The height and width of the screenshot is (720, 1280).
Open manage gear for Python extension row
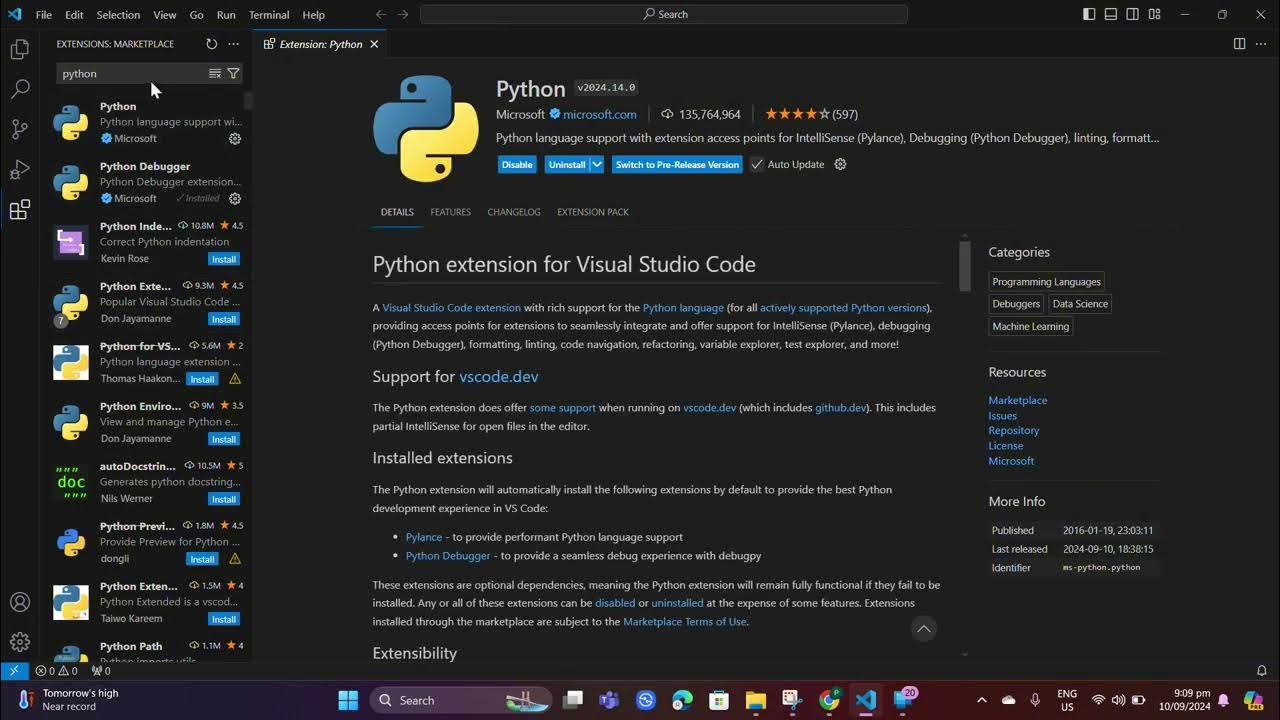click(235, 139)
